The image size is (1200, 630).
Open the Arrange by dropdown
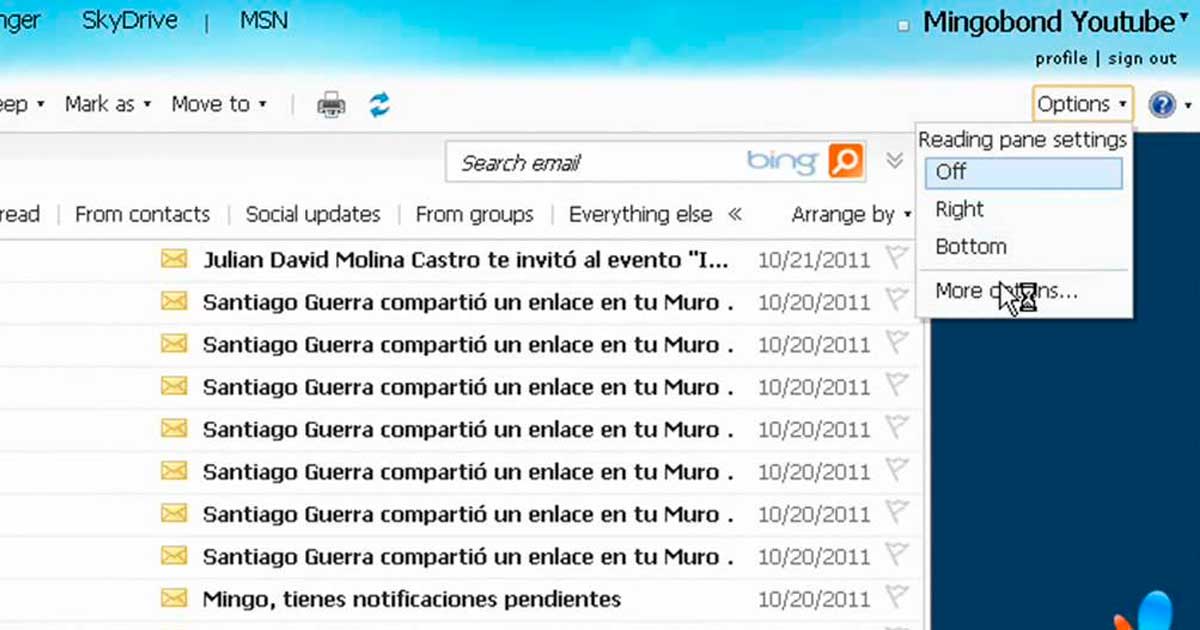tap(851, 214)
